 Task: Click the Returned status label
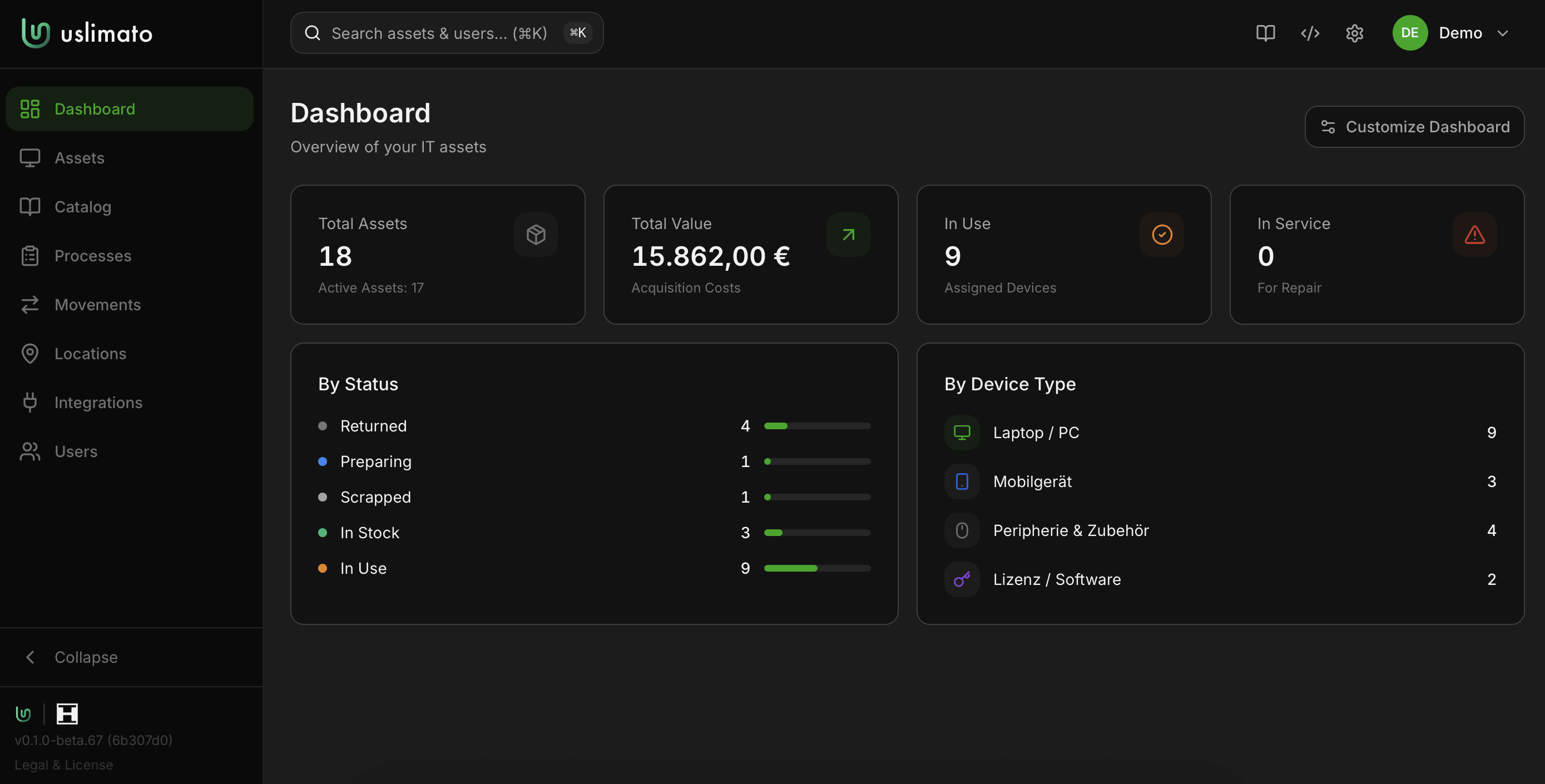(374, 426)
